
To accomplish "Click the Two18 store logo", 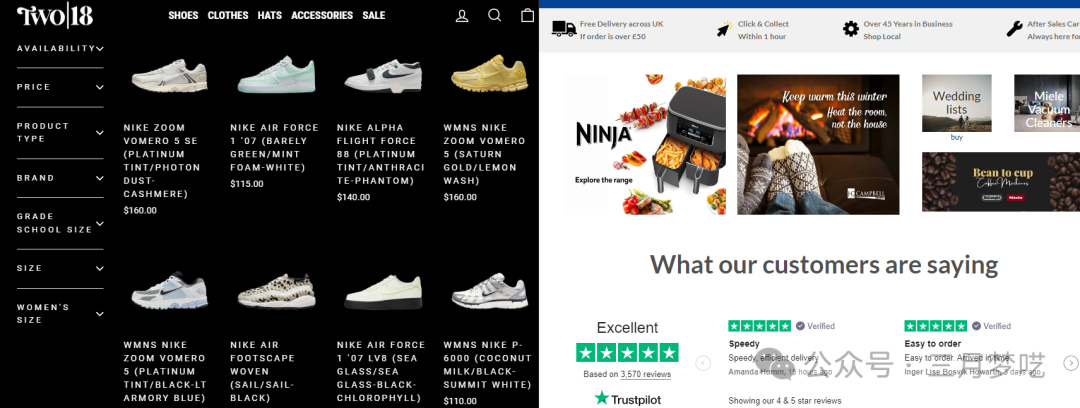I will [x=55, y=16].
